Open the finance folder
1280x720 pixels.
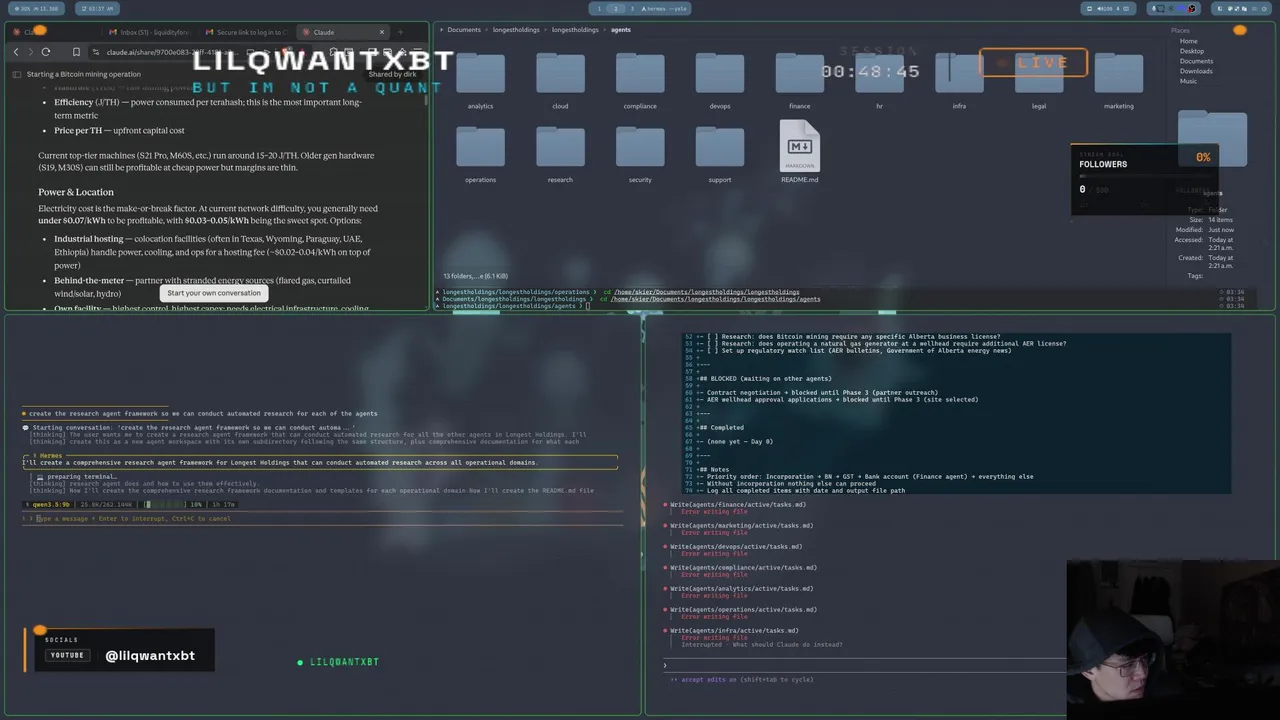click(x=800, y=80)
